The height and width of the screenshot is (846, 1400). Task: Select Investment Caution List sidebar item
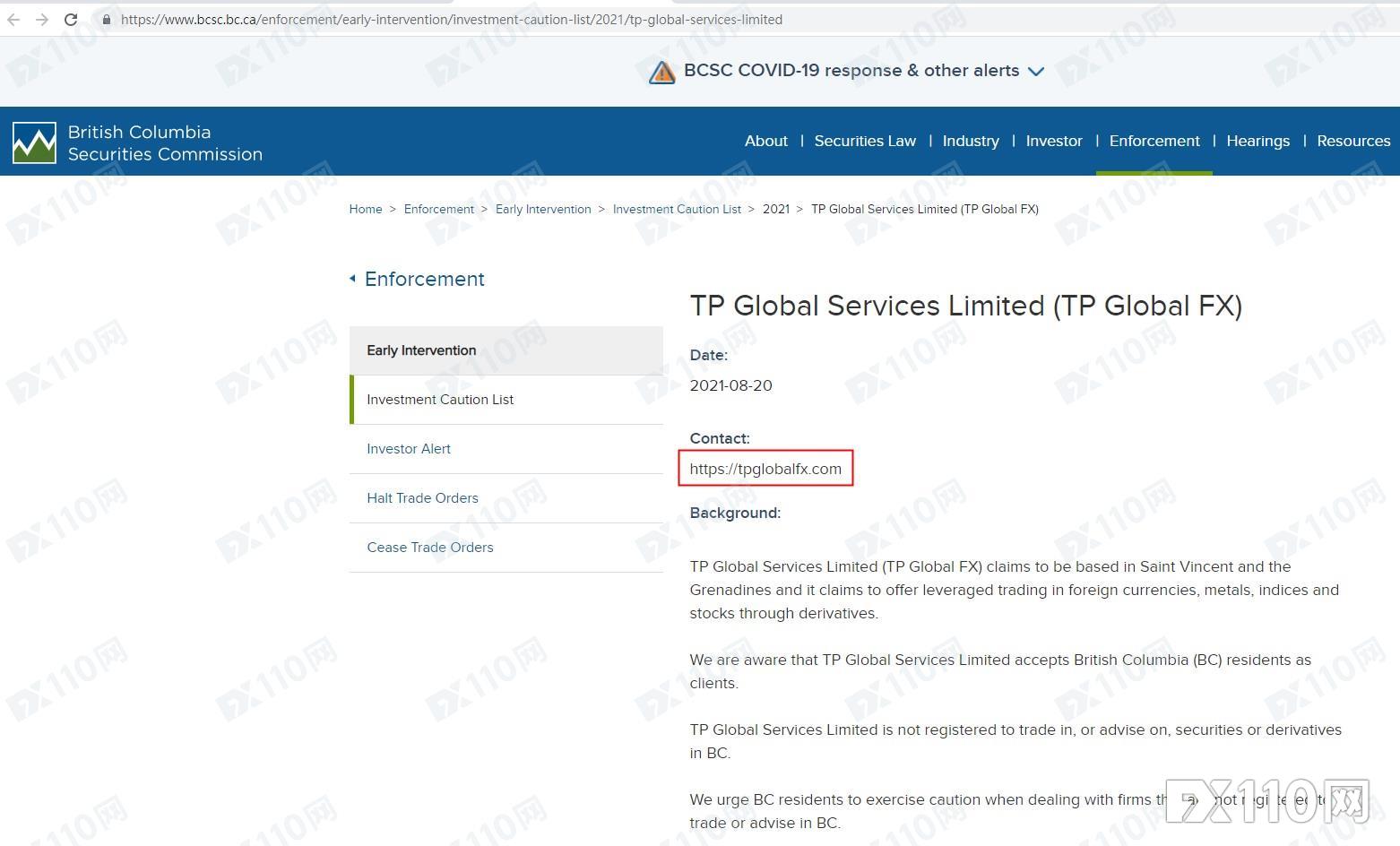(x=506, y=400)
